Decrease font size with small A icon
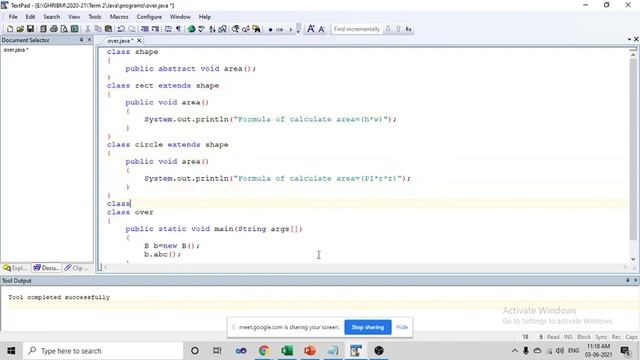640x360 pixels. 322,29
